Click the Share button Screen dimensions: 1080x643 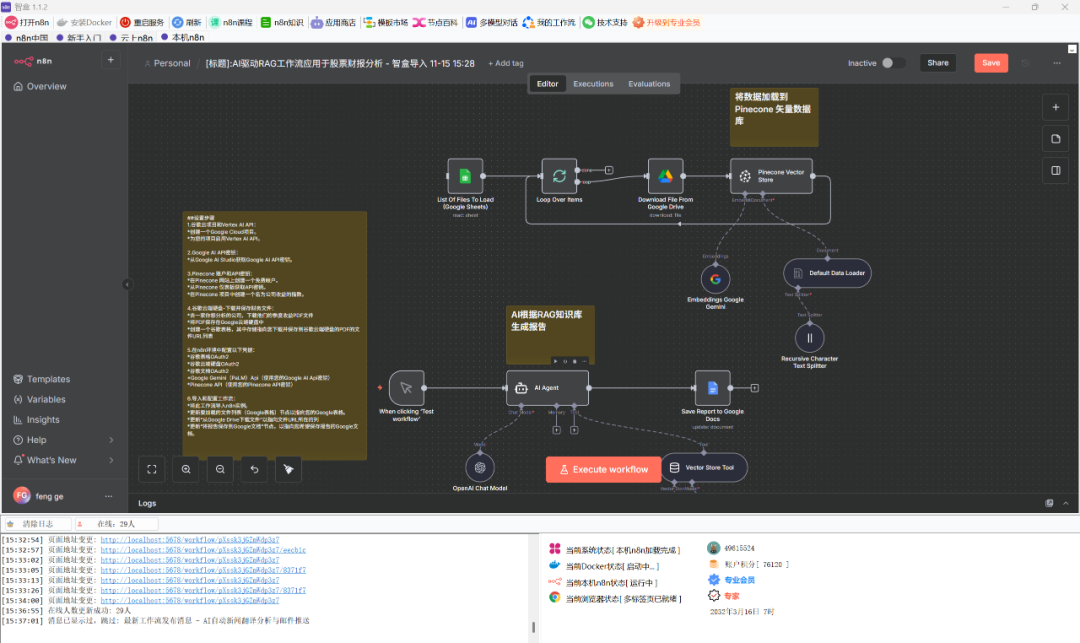937,63
